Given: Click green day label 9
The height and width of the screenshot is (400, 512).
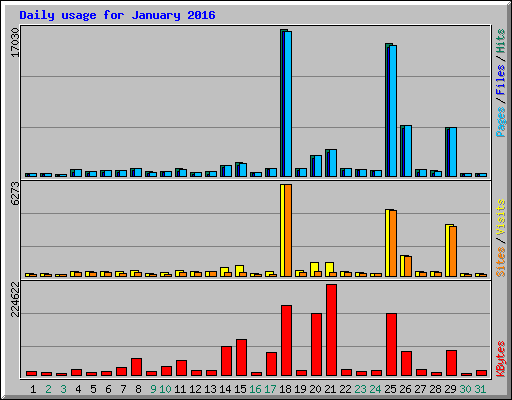Looking at the screenshot, I should (x=153, y=389).
